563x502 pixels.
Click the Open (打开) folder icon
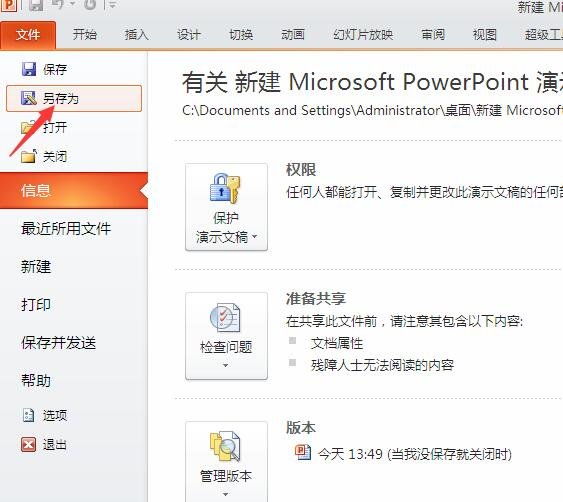coord(28,127)
